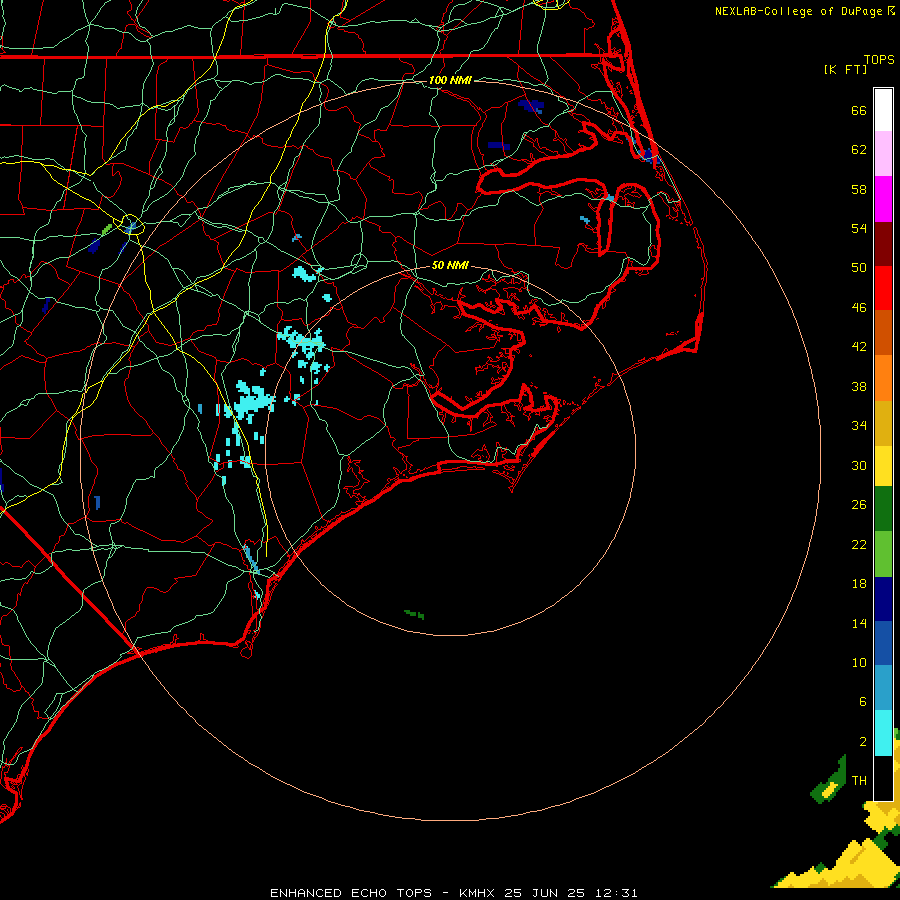Screen dimensions: 900x900
Task: Pick the light blue legend swatch
Action: point(883,688)
